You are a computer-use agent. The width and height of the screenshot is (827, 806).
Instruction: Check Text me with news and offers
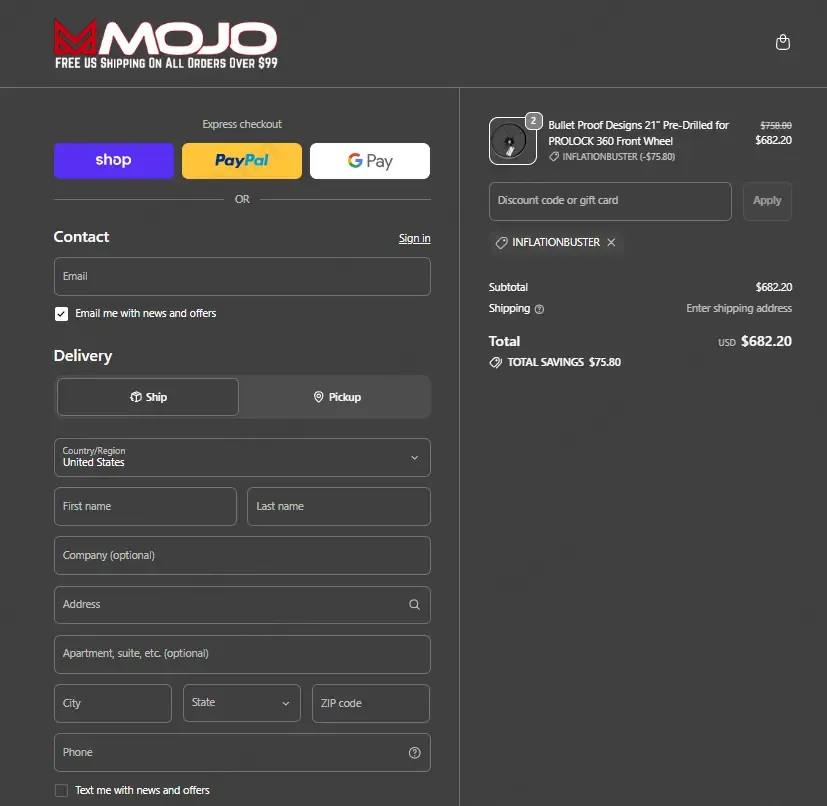tap(61, 790)
